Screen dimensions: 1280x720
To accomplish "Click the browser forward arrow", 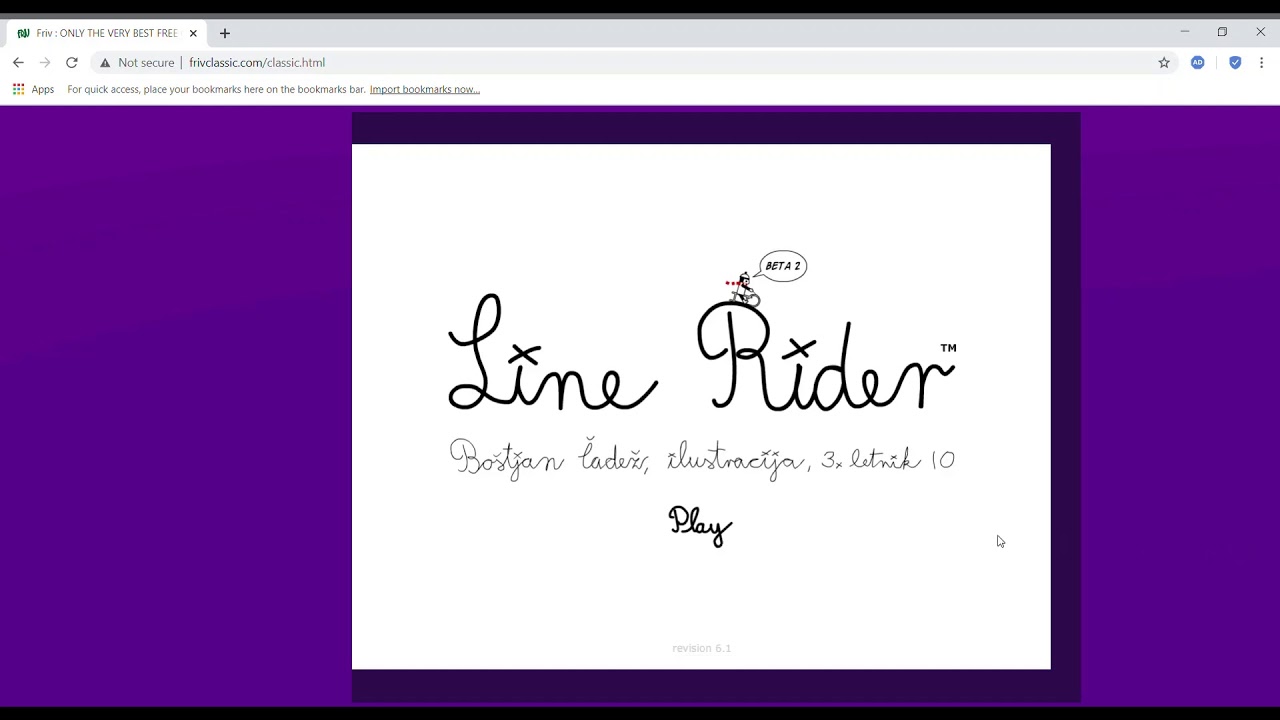I will coord(45,62).
